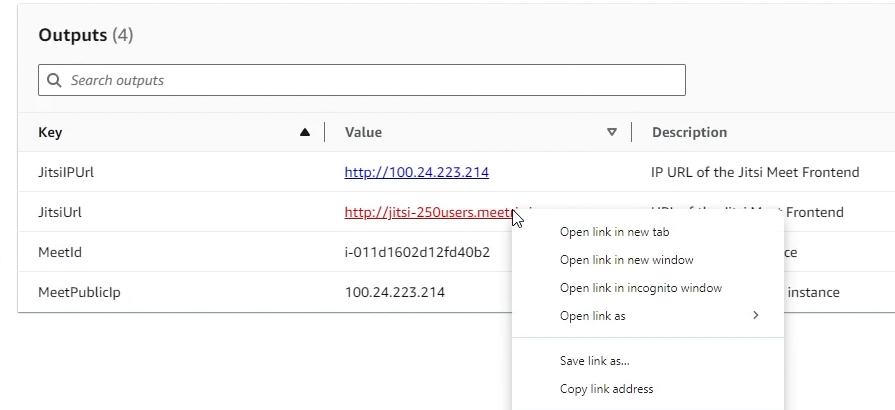Click the Value column header label
Image resolution: width=895 pixels, height=410 pixels.
[363, 132]
